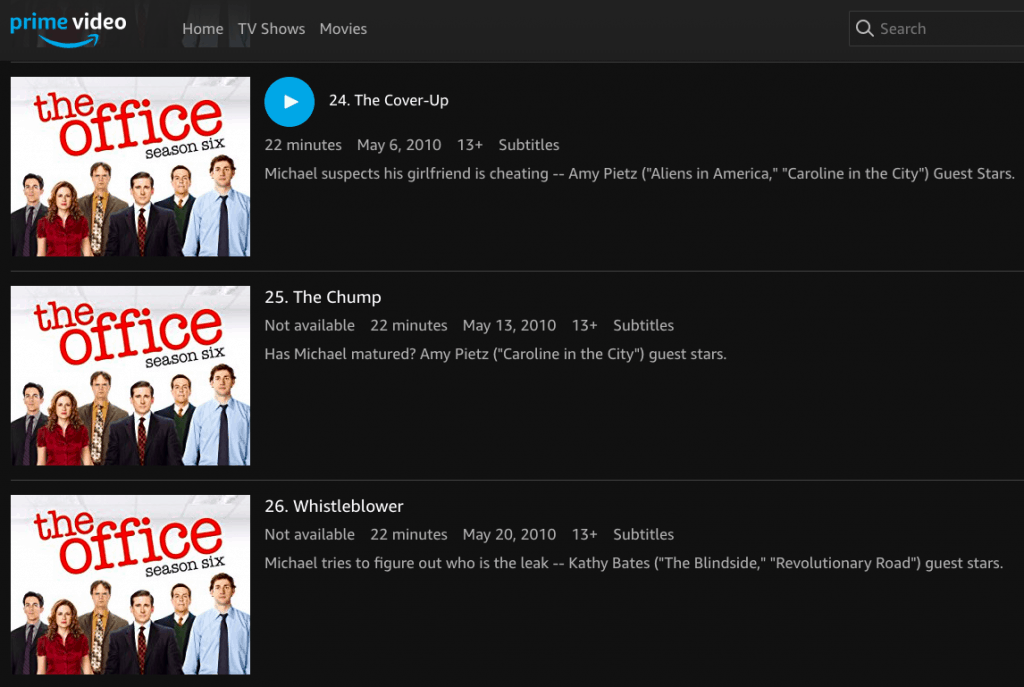Click Subtitles label for The Chump
Image resolution: width=1024 pixels, height=687 pixels.
[x=643, y=325]
